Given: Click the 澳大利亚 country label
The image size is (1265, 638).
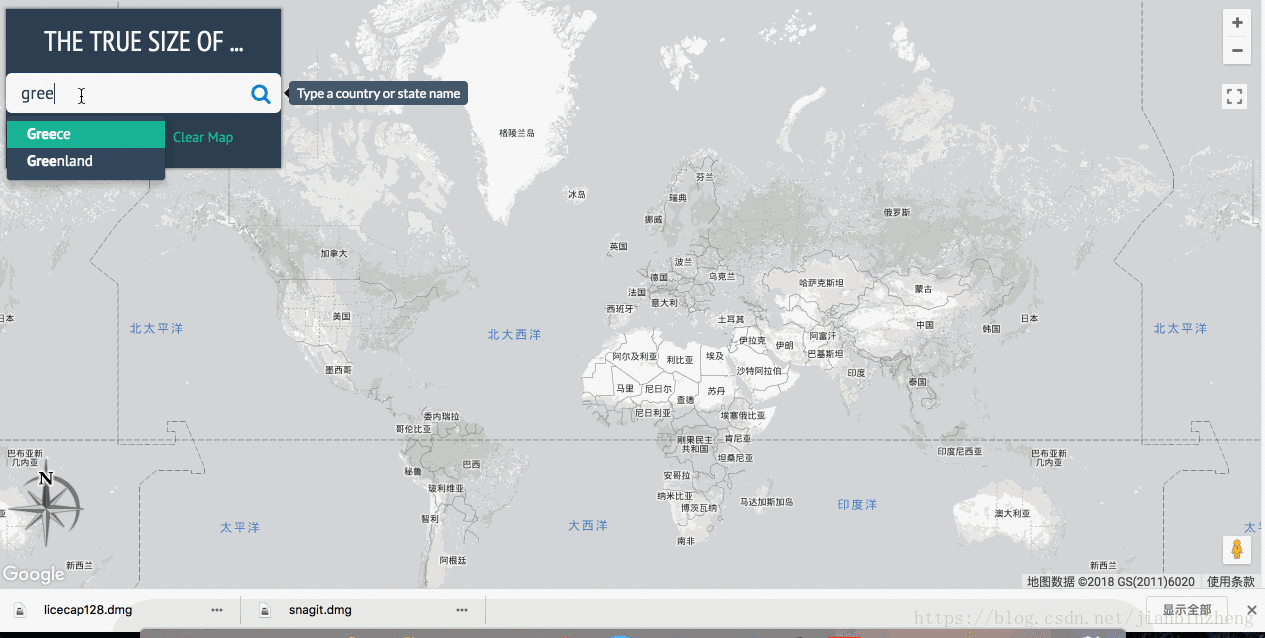Looking at the screenshot, I should [1012, 513].
